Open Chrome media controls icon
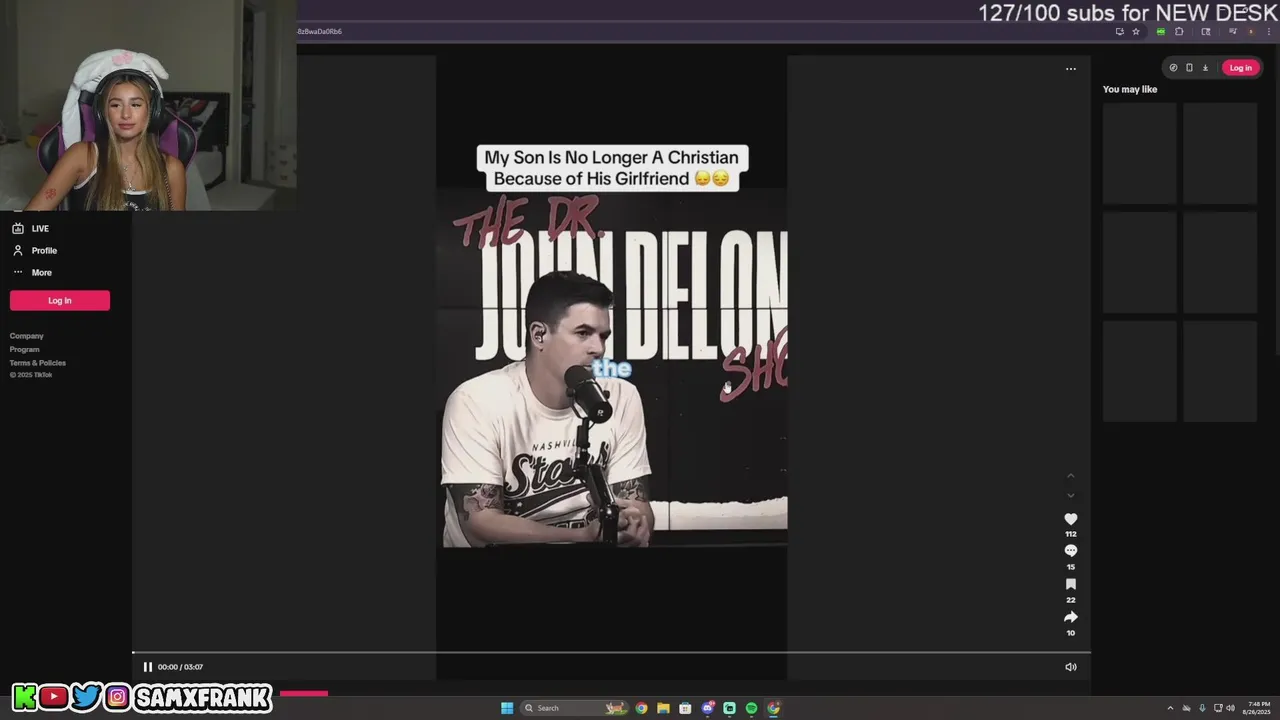 [1233, 31]
